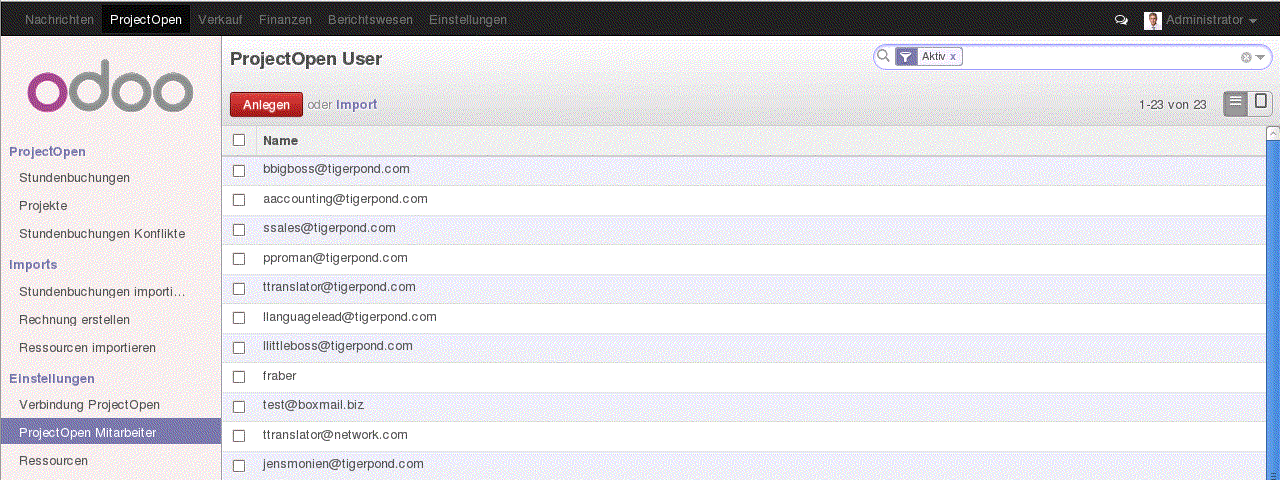Tick the select-all checkbox in header

tap(239, 141)
